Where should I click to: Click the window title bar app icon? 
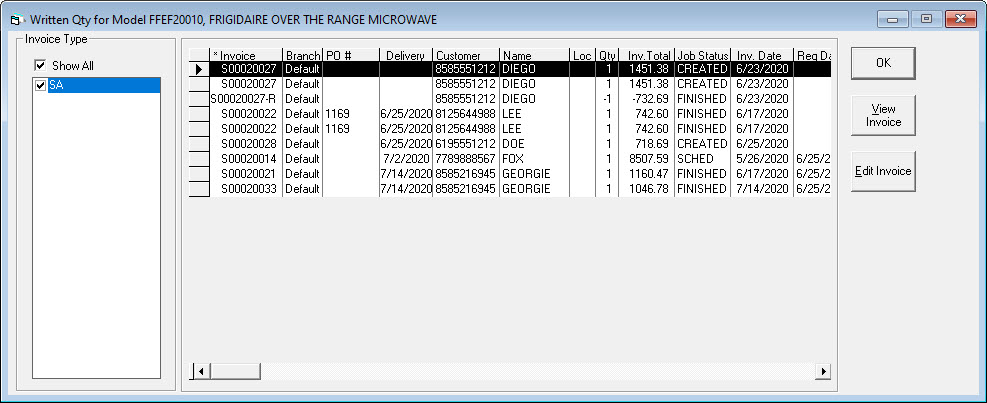coord(17,20)
